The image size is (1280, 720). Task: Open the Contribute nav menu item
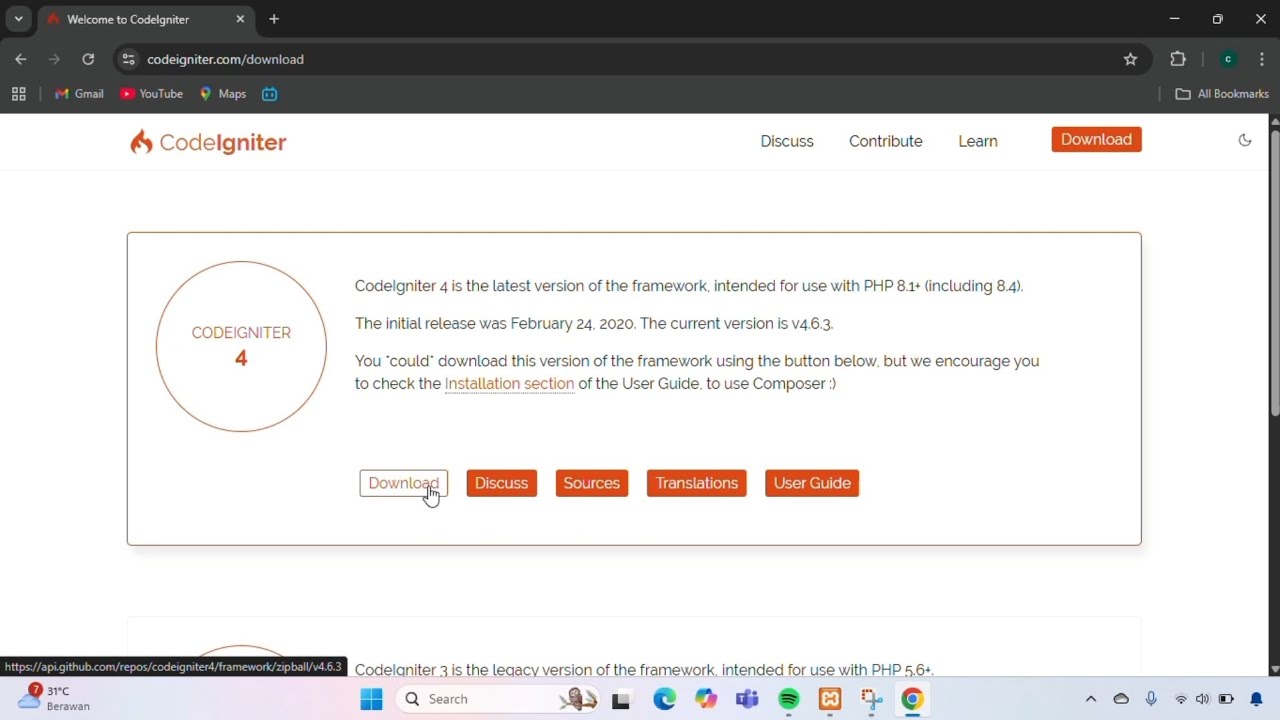pyautogui.click(x=886, y=141)
